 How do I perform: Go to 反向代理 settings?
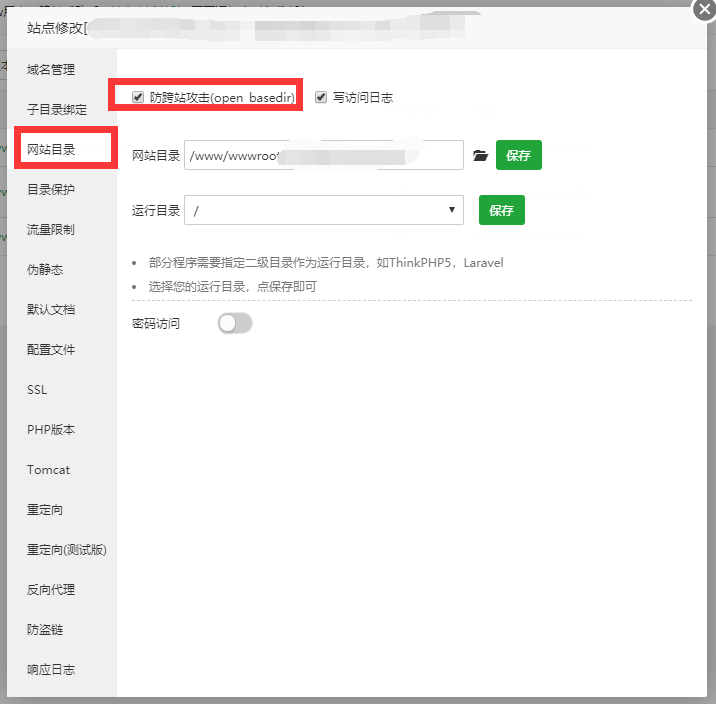click(x=51, y=590)
